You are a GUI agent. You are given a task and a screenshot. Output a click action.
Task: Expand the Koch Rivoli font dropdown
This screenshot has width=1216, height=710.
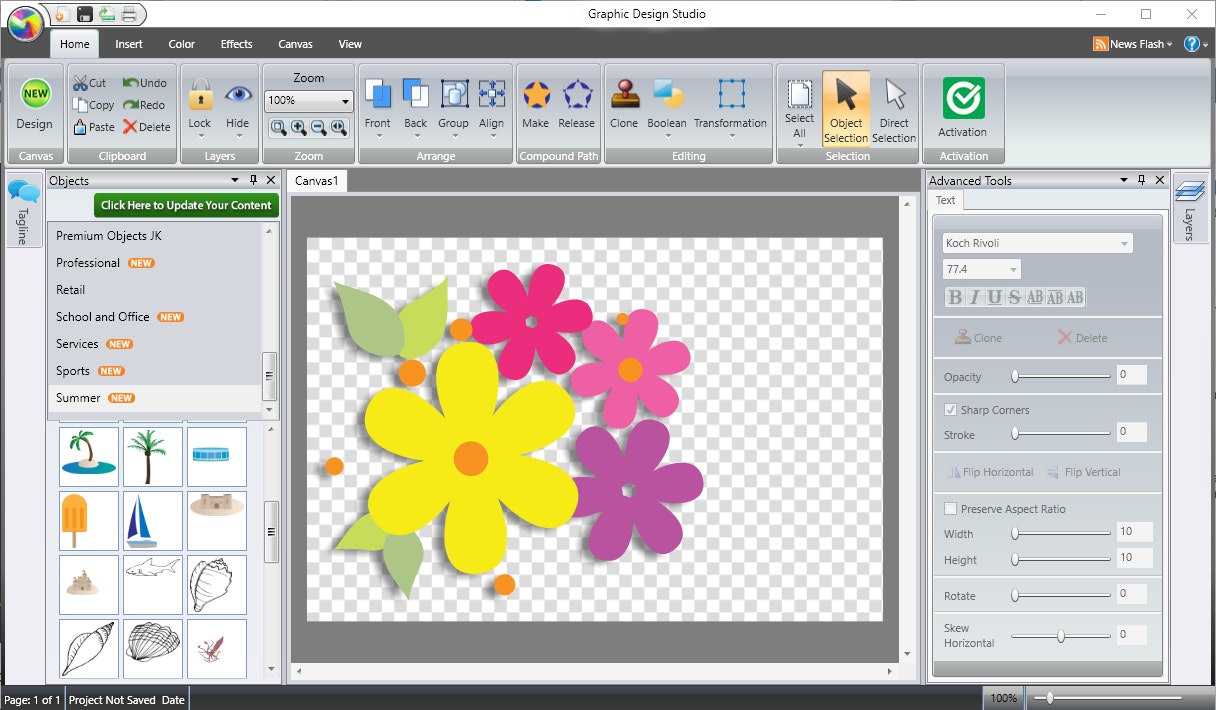[1124, 244]
